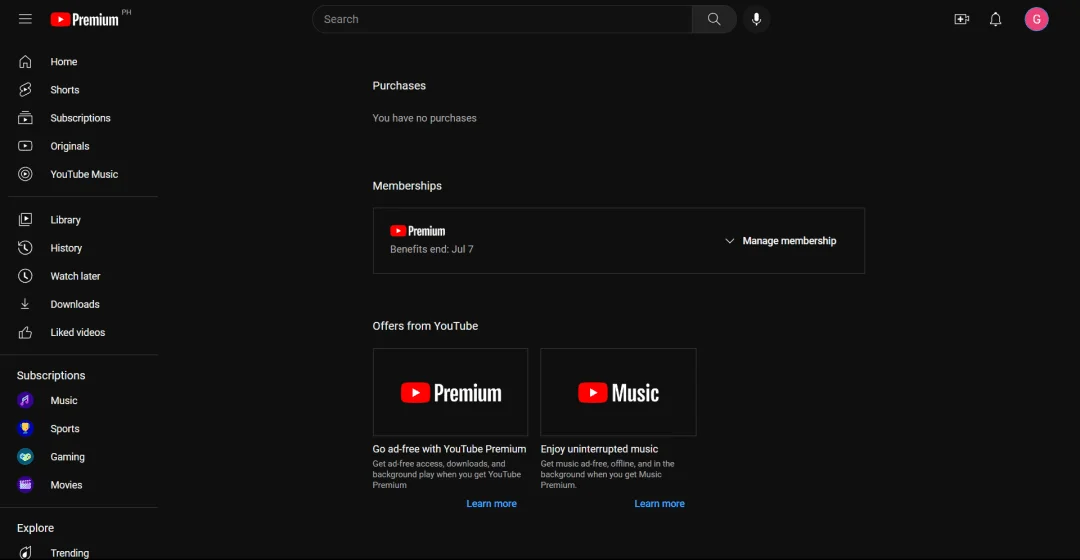
Task: Click 'Go ad-free with YouTube Premium' title
Action: coord(449,449)
